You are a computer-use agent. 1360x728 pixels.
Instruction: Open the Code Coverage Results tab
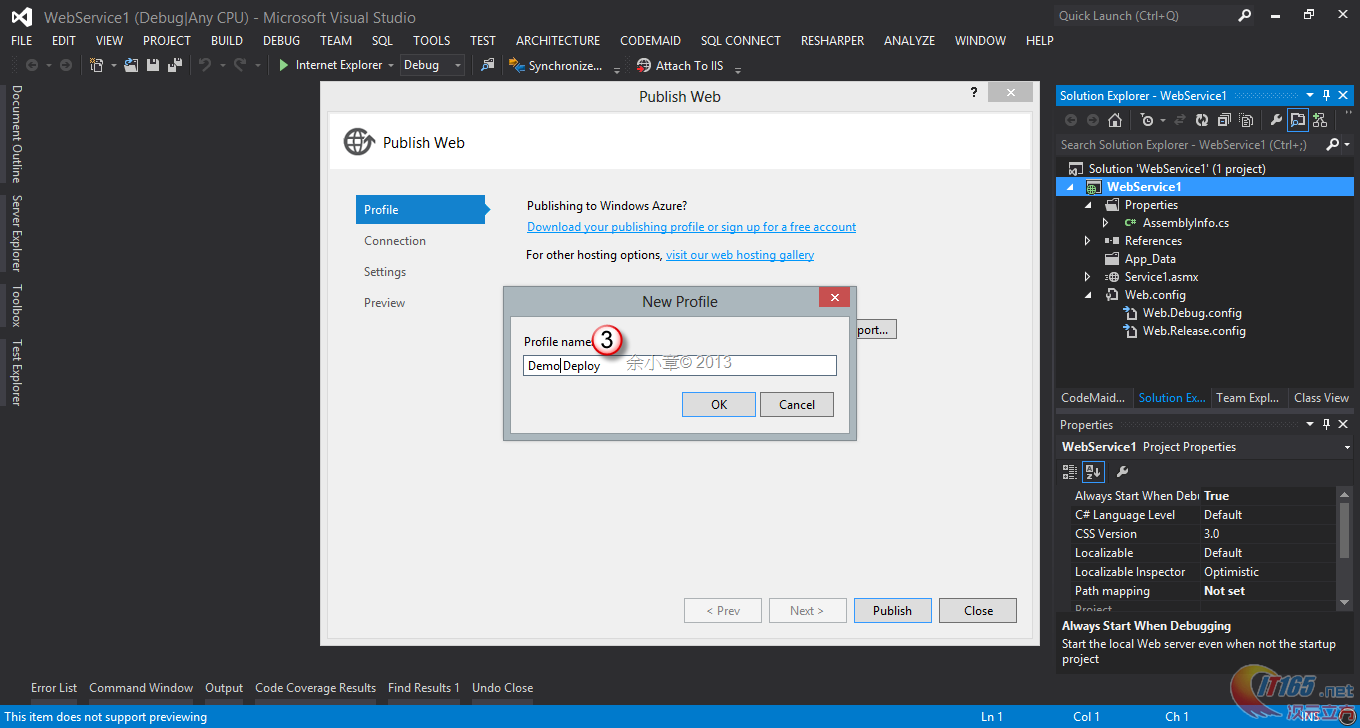tap(315, 688)
